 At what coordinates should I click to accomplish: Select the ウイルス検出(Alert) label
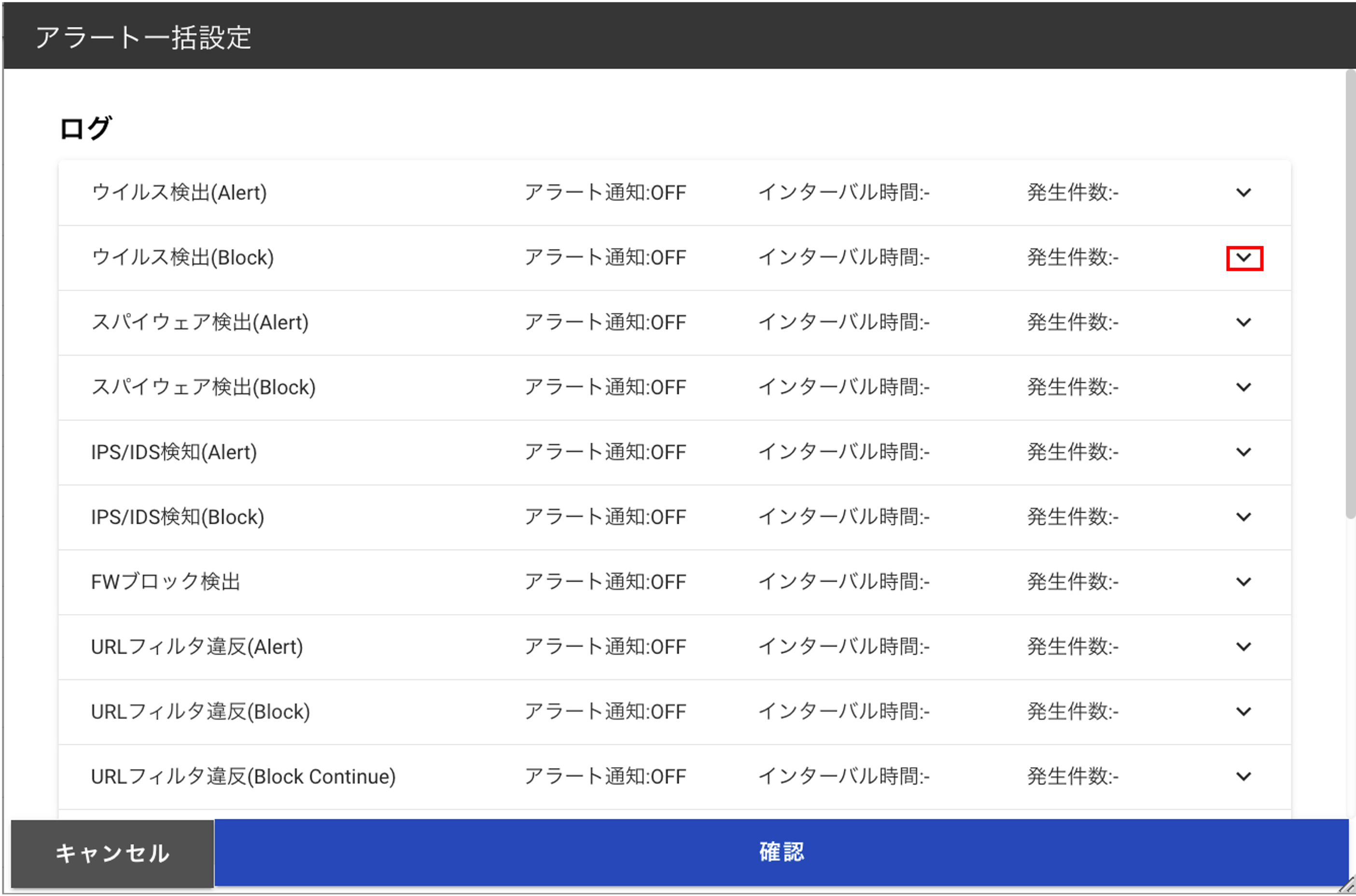pyautogui.click(x=179, y=193)
